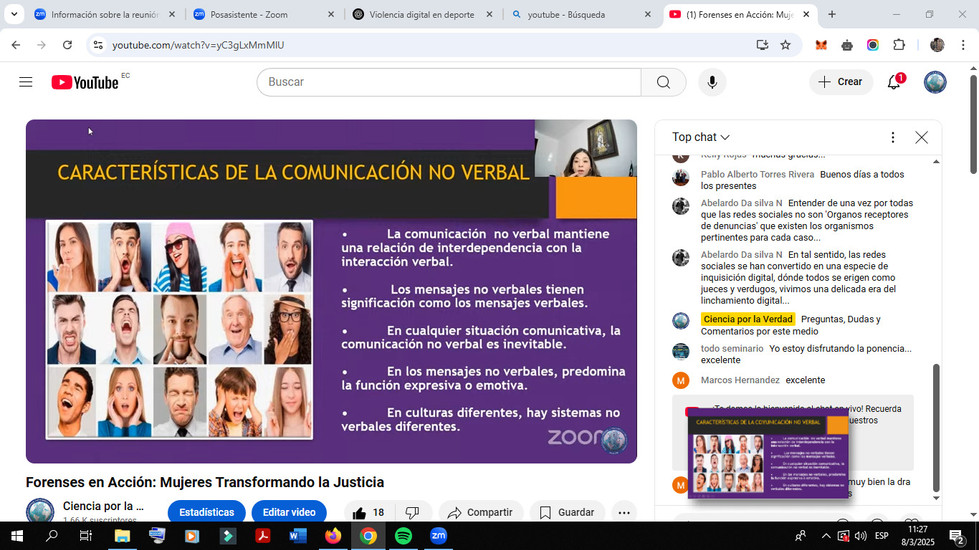This screenshot has height=550, width=979.
Task: Bookmark this page with star icon
Action: [785, 45]
